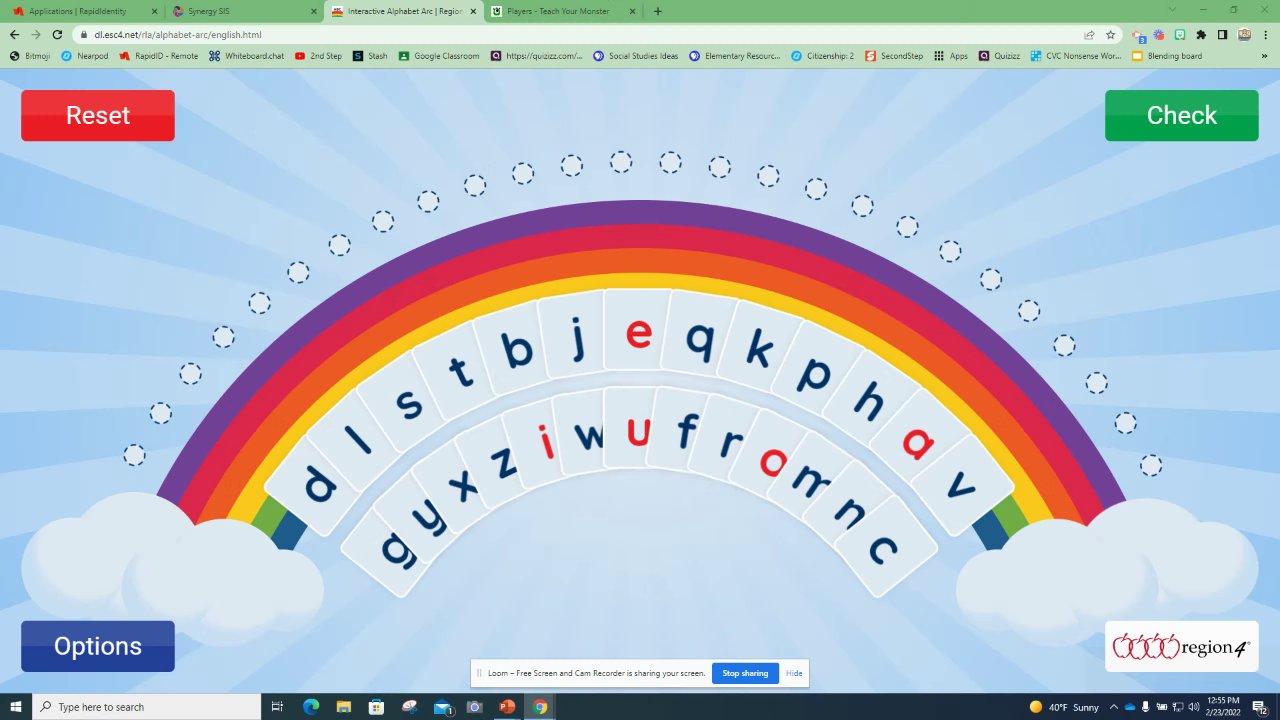Select the letter z tile

tap(503, 462)
